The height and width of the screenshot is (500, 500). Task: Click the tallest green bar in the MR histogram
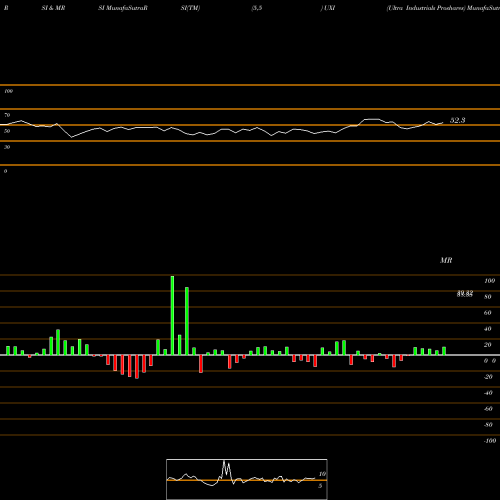tap(172, 315)
